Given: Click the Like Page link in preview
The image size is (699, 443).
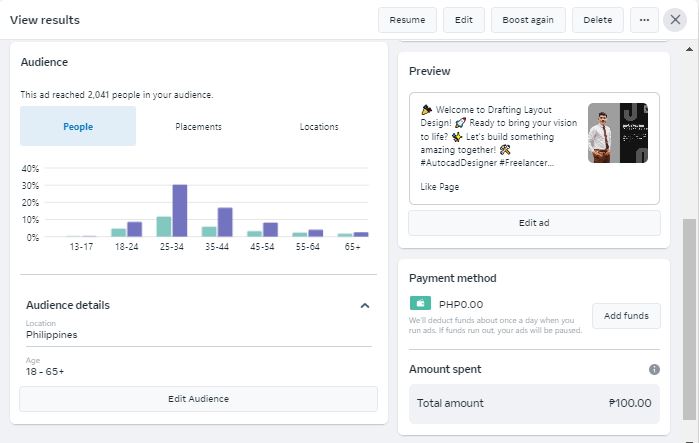Looking at the screenshot, I should pyautogui.click(x=440, y=186).
